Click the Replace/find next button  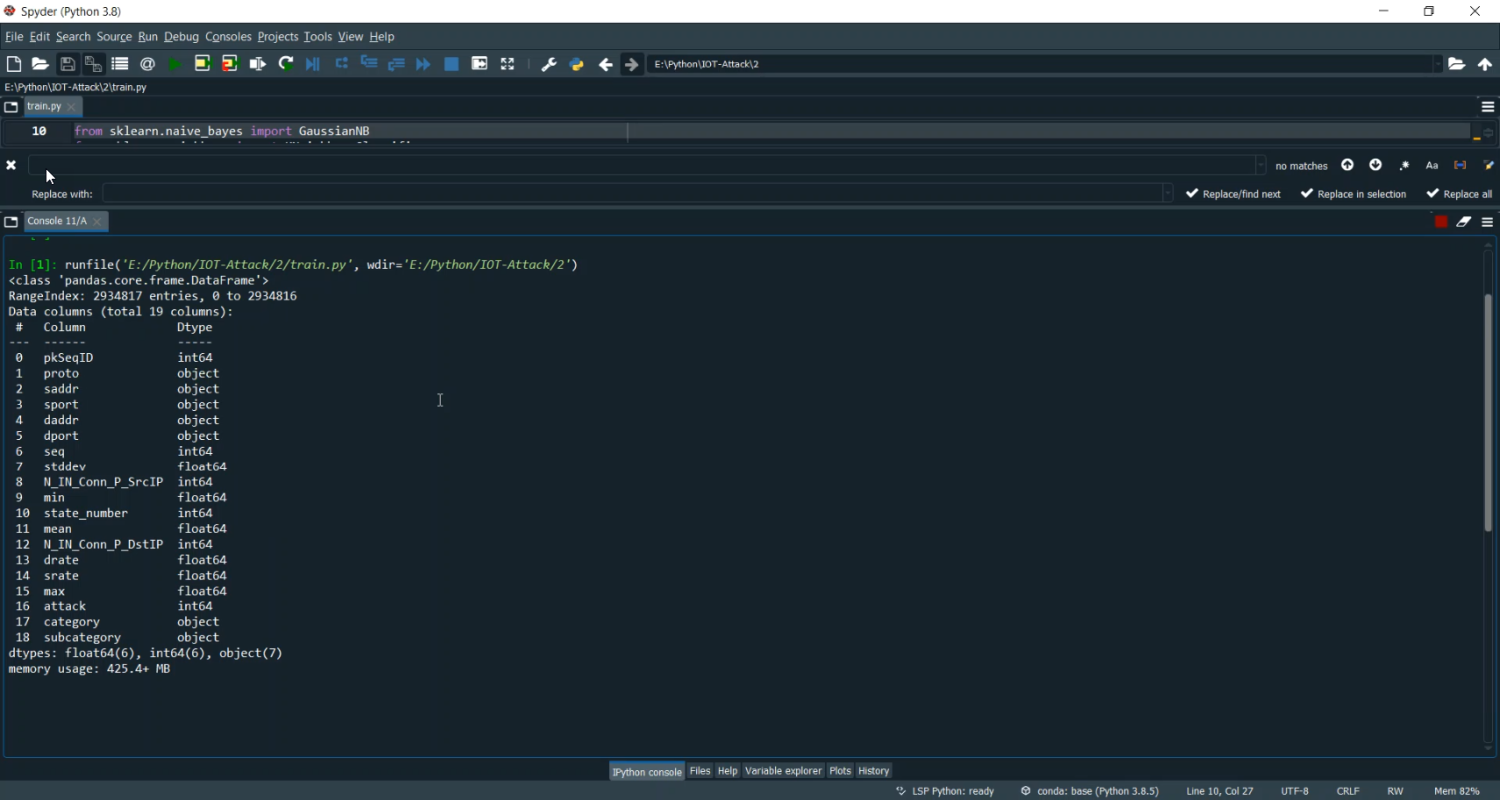[x=1233, y=194]
